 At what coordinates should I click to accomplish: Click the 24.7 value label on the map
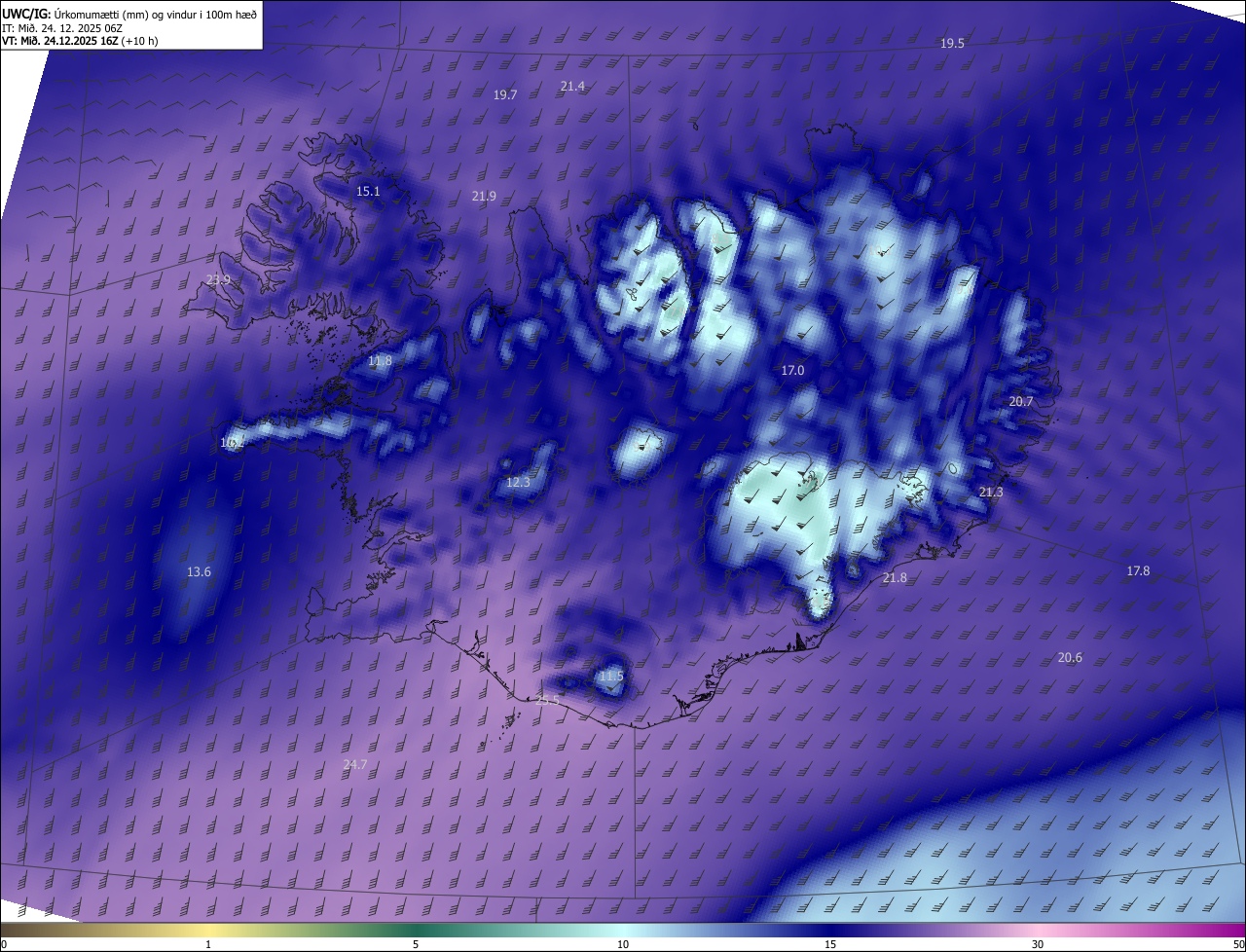pos(355,765)
